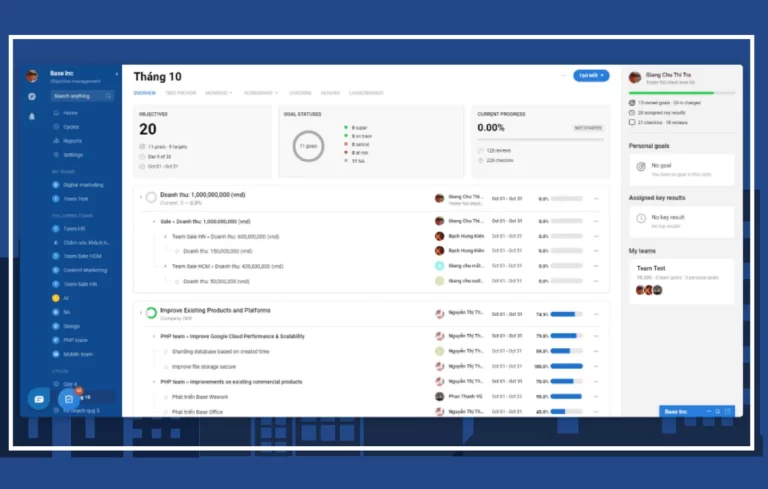Click the chat bubble button at bottom left
Screen dimensions: 768x489
[39, 398]
